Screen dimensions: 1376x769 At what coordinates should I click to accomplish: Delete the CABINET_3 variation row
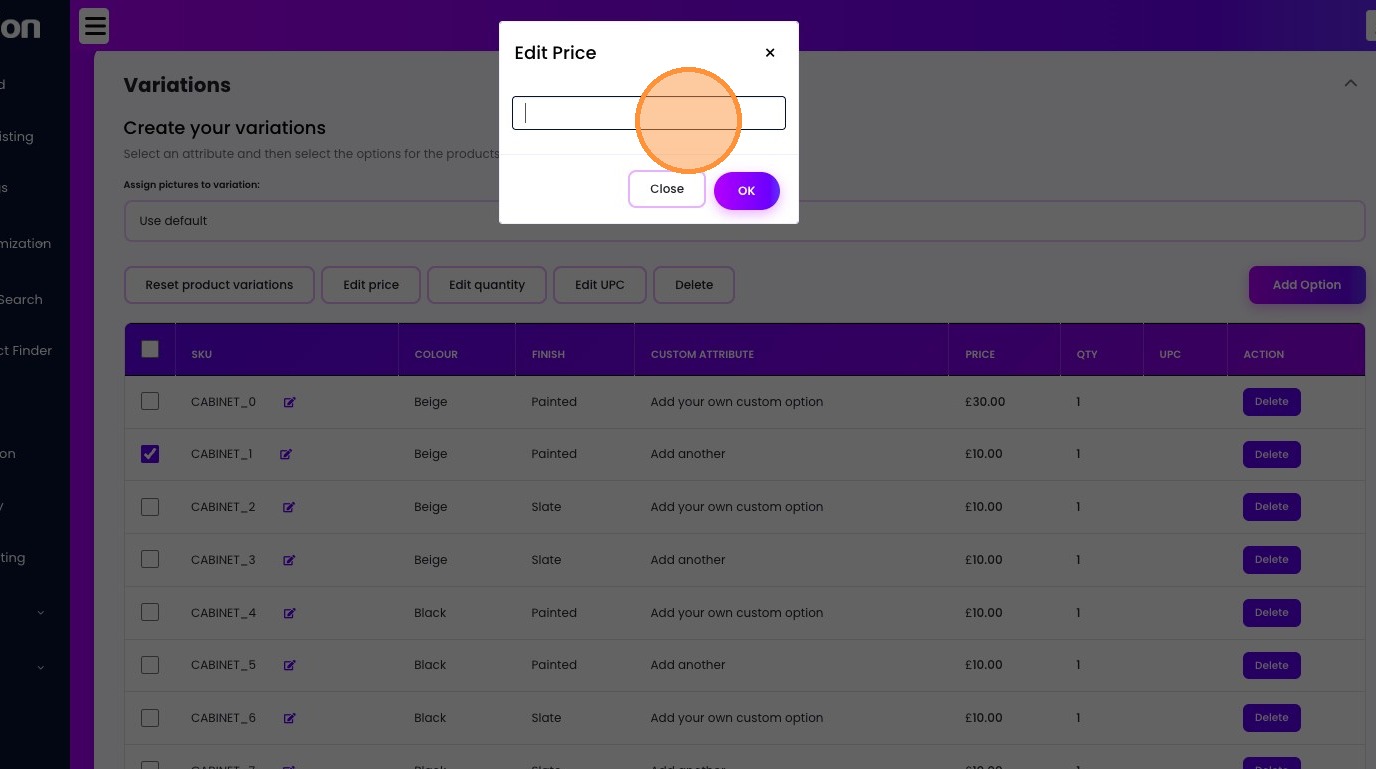pyautogui.click(x=1271, y=560)
